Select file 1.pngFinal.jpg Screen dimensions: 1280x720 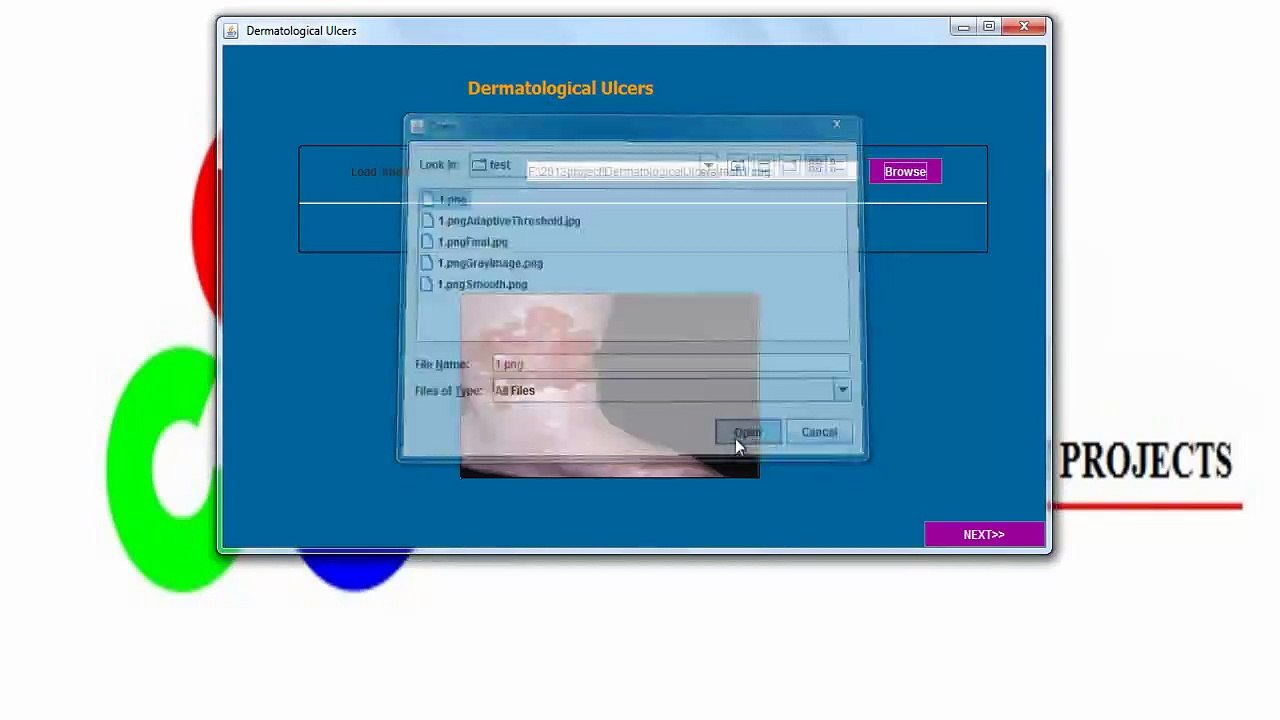(x=465, y=242)
